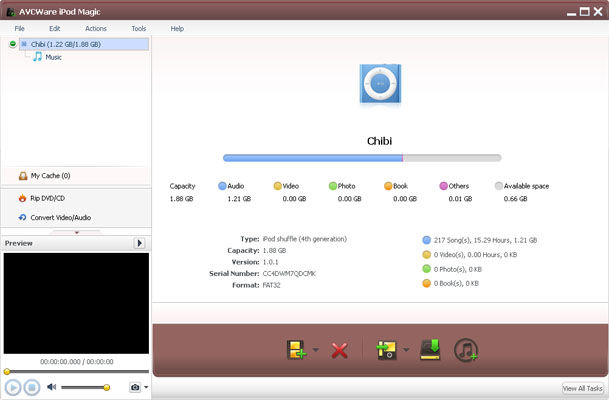
Task: Open the add files dropdown arrow
Action: [316, 350]
